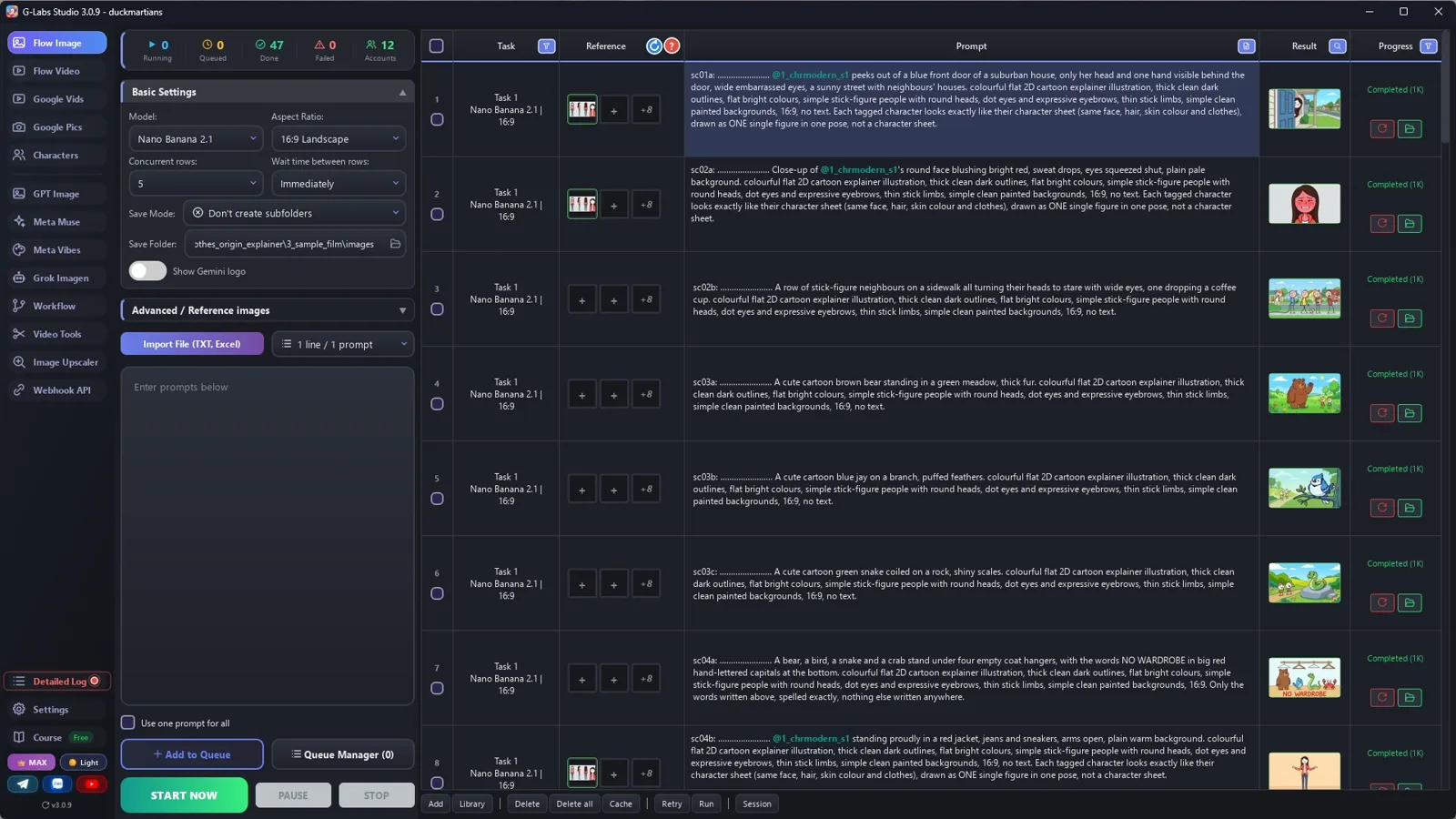
Task: Click the chat icon in sidebar bottom
Action: (x=57, y=784)
